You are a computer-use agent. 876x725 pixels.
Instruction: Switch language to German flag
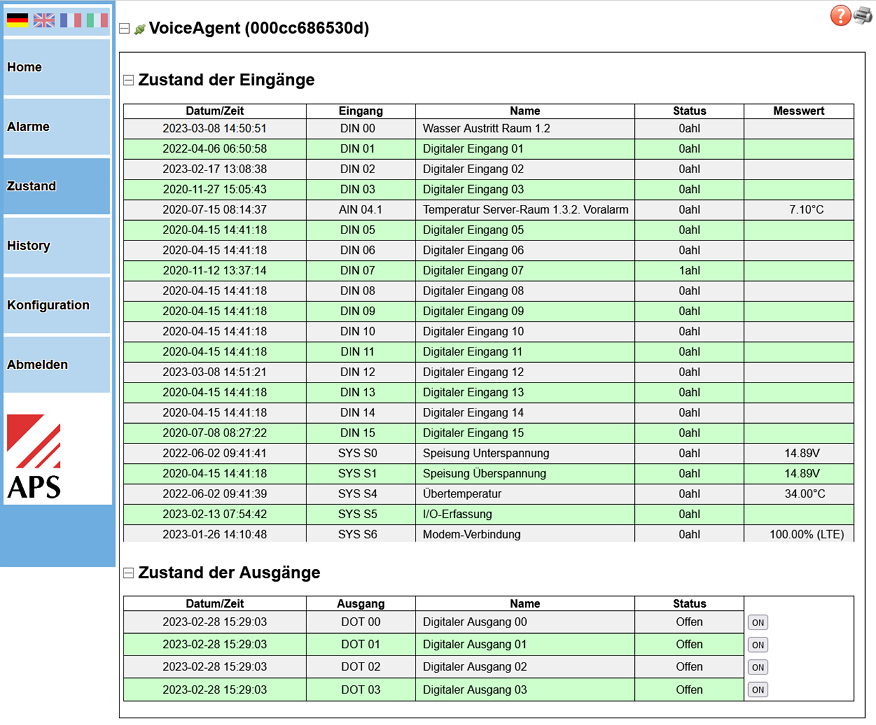17,20
